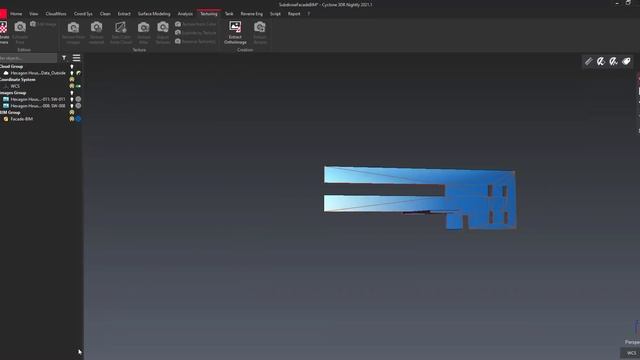Open the Tank ribbon tab
This screenshot has height=360, width=640.
(229, 13)
